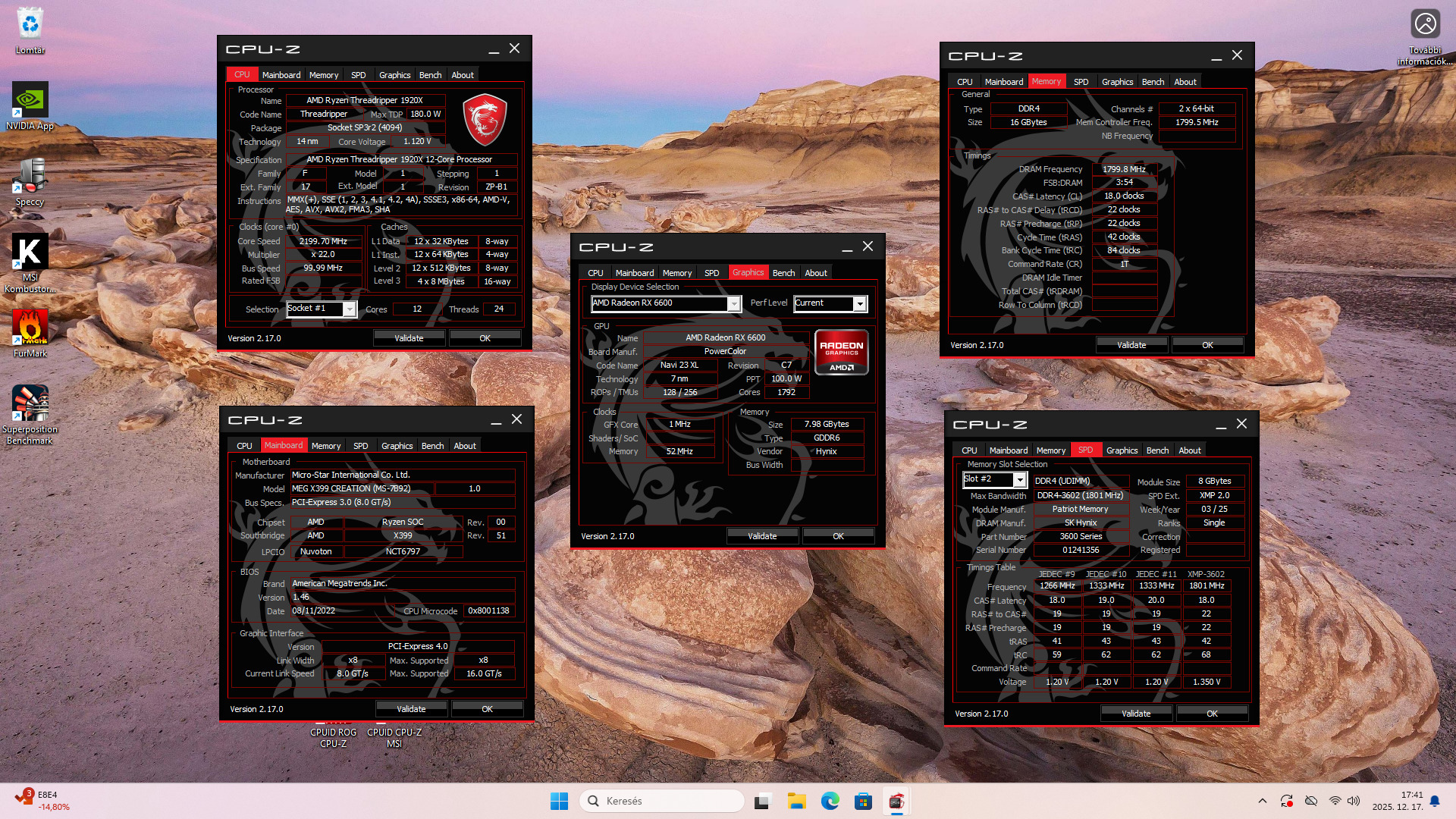The height and width of the screenshot is (819, 1456).
Task: Click the Radeon Graphics logo badge
Action: [841, 353]
